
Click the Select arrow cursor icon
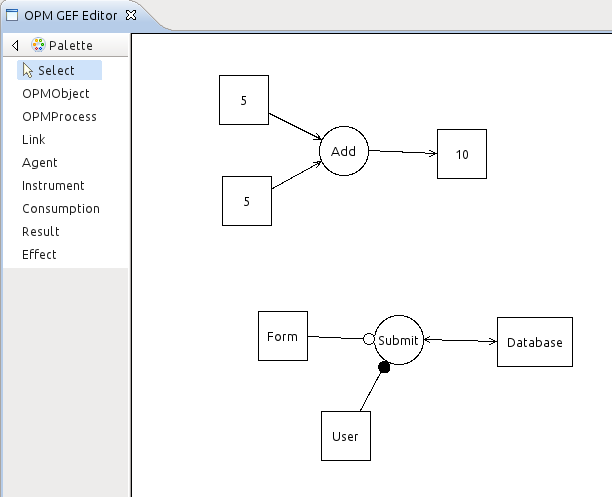[27, 70]
